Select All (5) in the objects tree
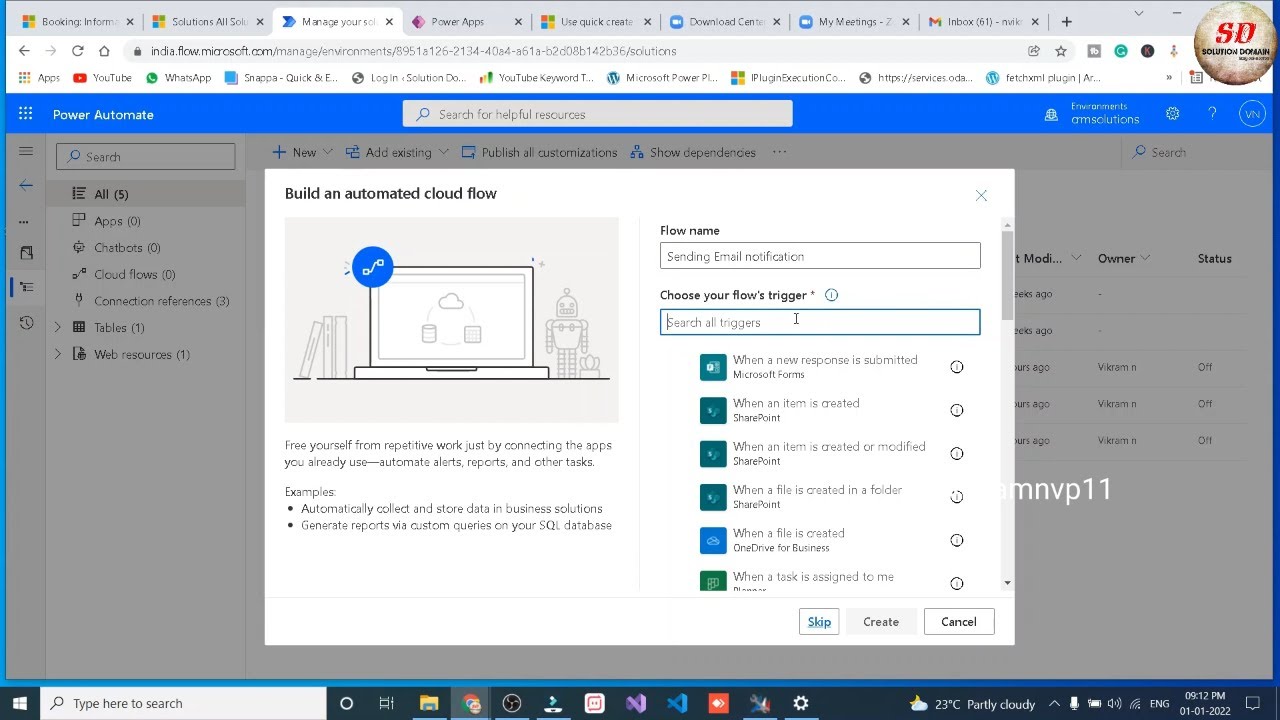This screenshot has height=720, width=1280. point(145,194)
